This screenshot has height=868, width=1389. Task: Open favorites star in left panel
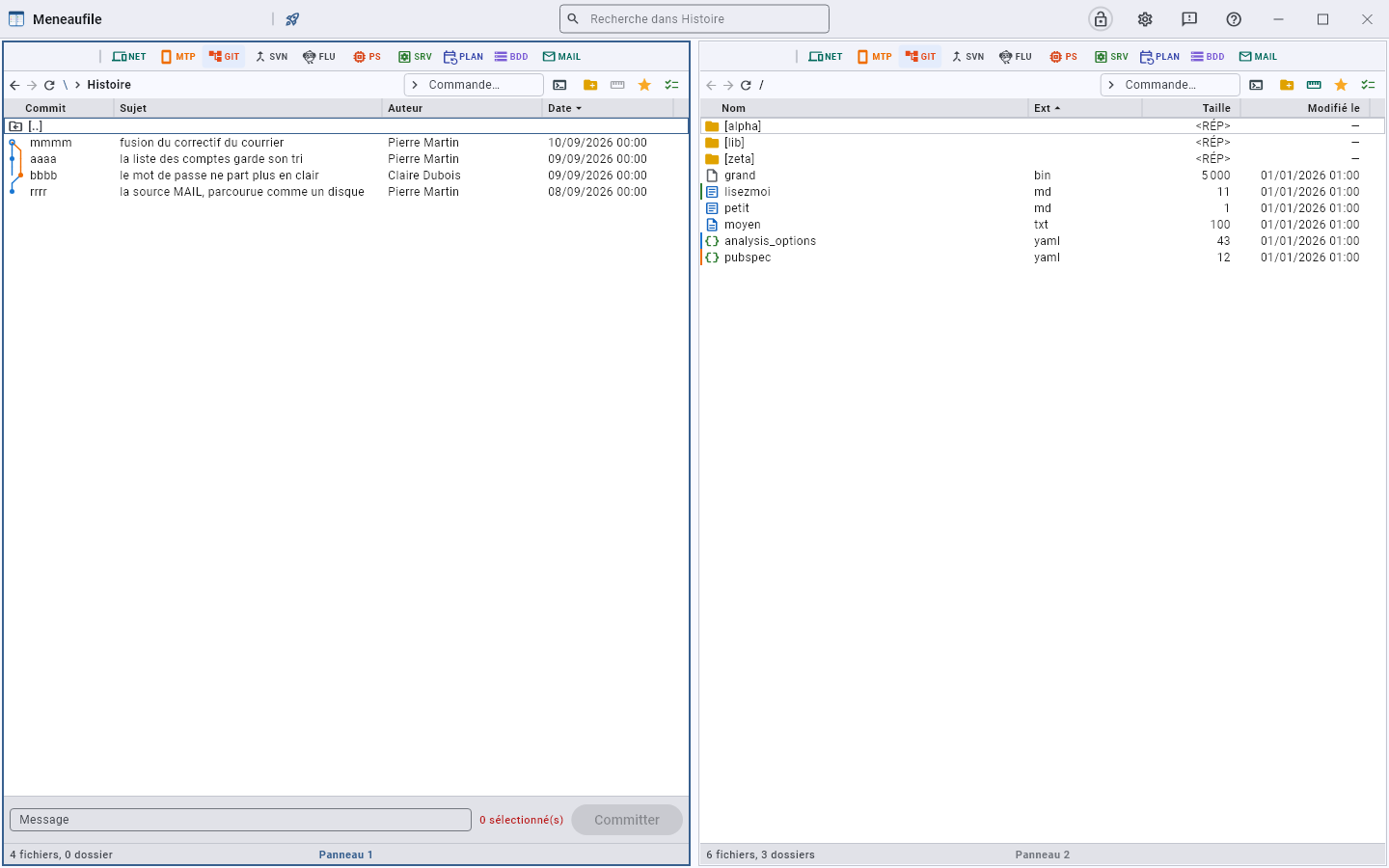click(x=644, y=85)
